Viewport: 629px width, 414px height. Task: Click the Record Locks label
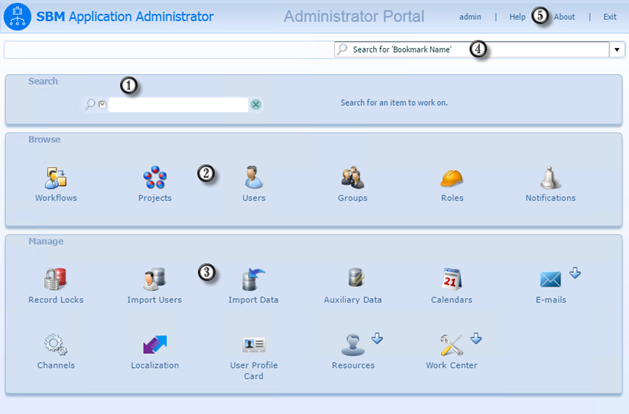coord(56,300)
